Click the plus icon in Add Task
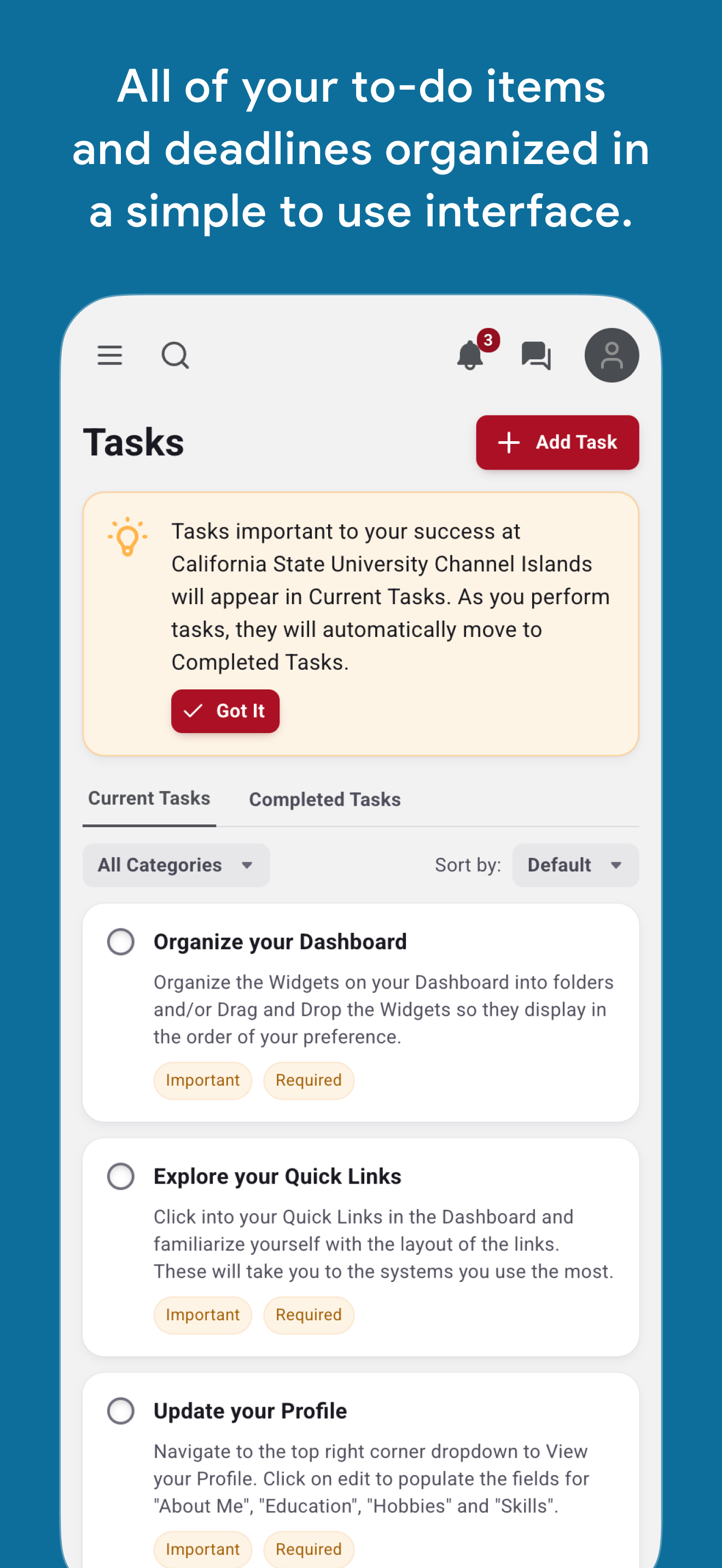This screenshot has width=722, height=1568. pos(509,442)
